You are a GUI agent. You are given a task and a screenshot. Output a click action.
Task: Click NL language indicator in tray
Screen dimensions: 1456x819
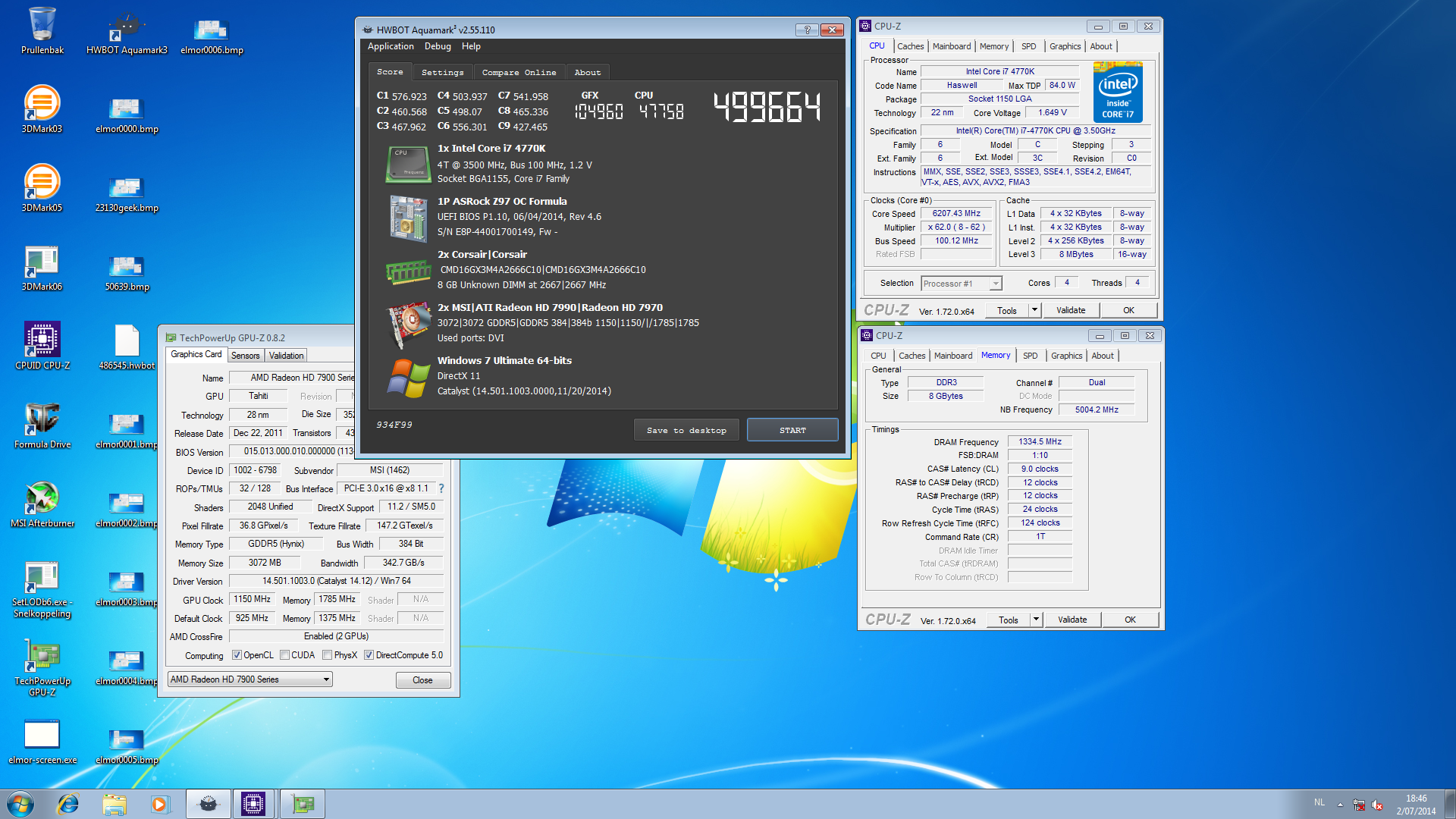[x=1319, y=802]
